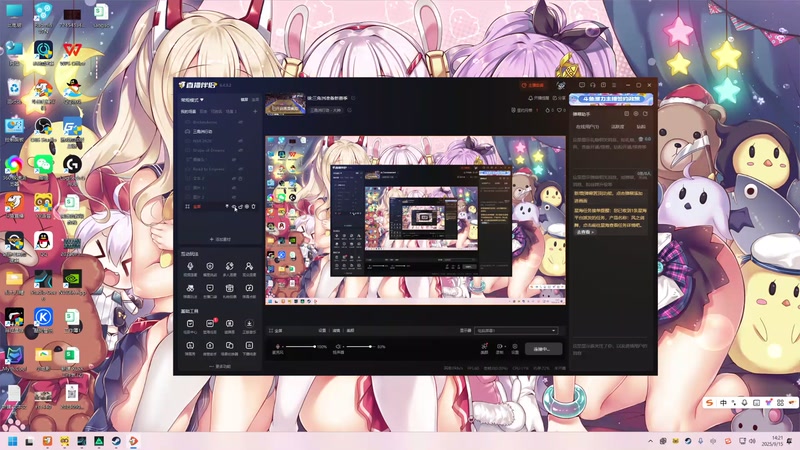Click the microphone icon beside the volume slider

278,346
